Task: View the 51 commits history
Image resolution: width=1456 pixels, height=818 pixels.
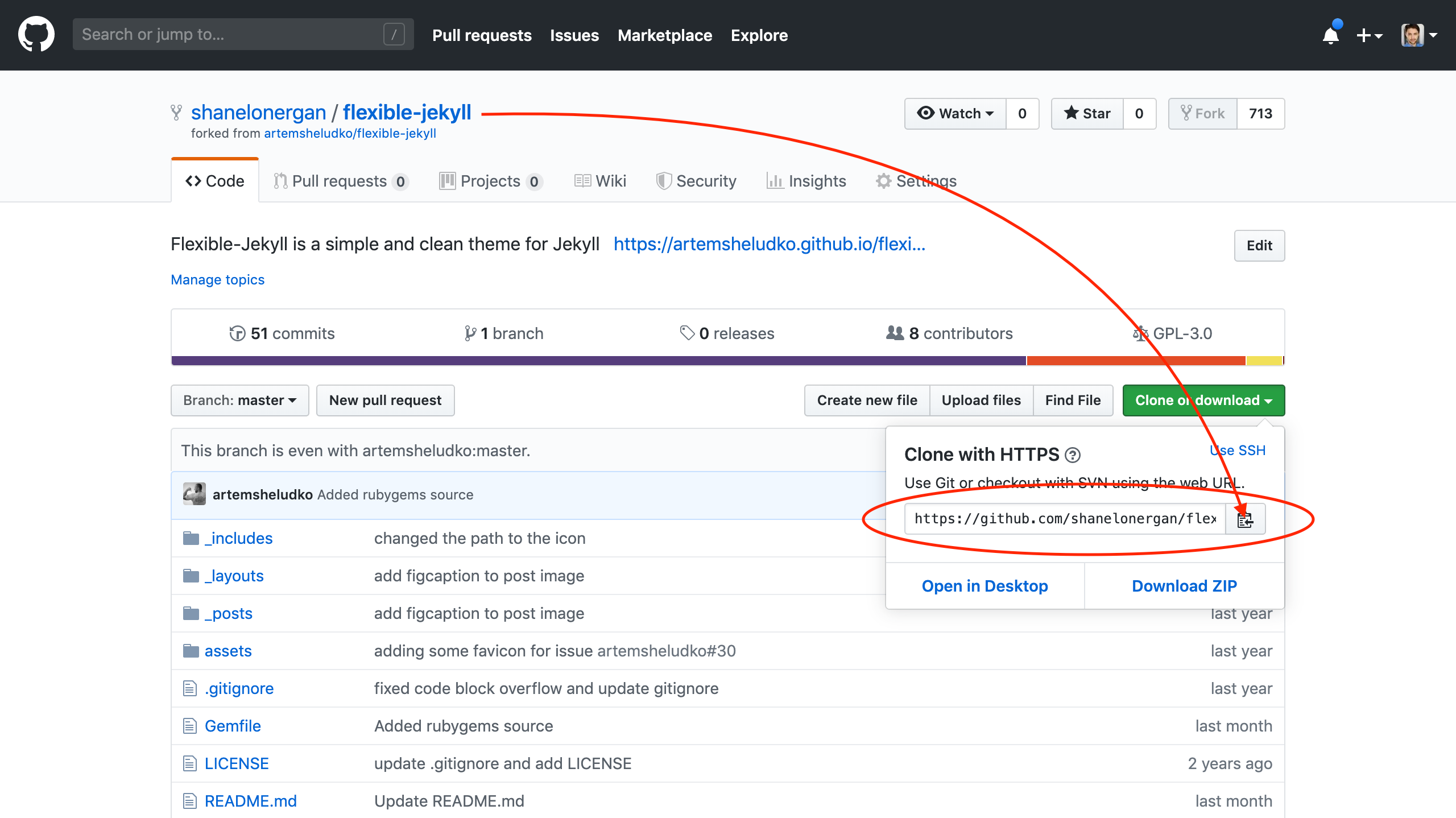Action: (x=282, y=333)
